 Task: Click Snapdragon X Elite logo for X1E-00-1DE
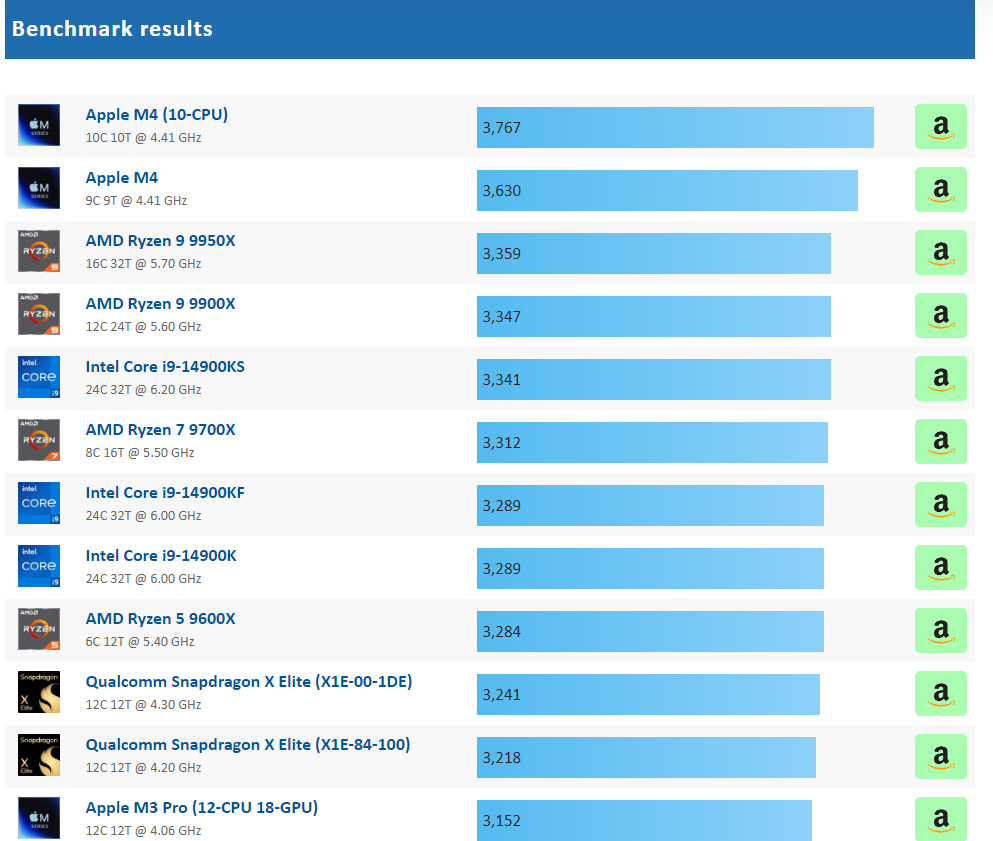[x=39, y=692]
